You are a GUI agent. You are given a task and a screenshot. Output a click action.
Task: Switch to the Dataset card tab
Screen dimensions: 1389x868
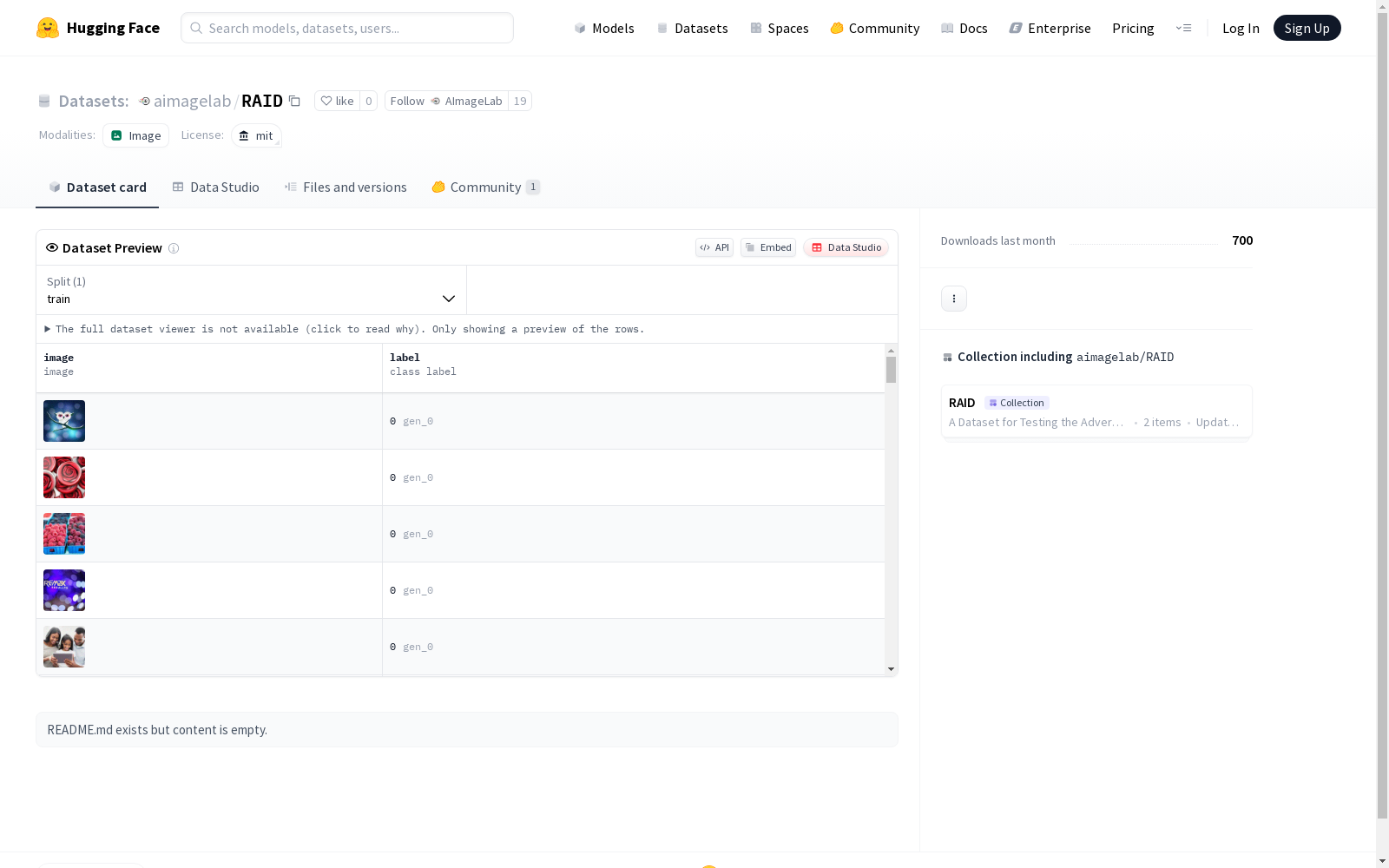[97, 187]
